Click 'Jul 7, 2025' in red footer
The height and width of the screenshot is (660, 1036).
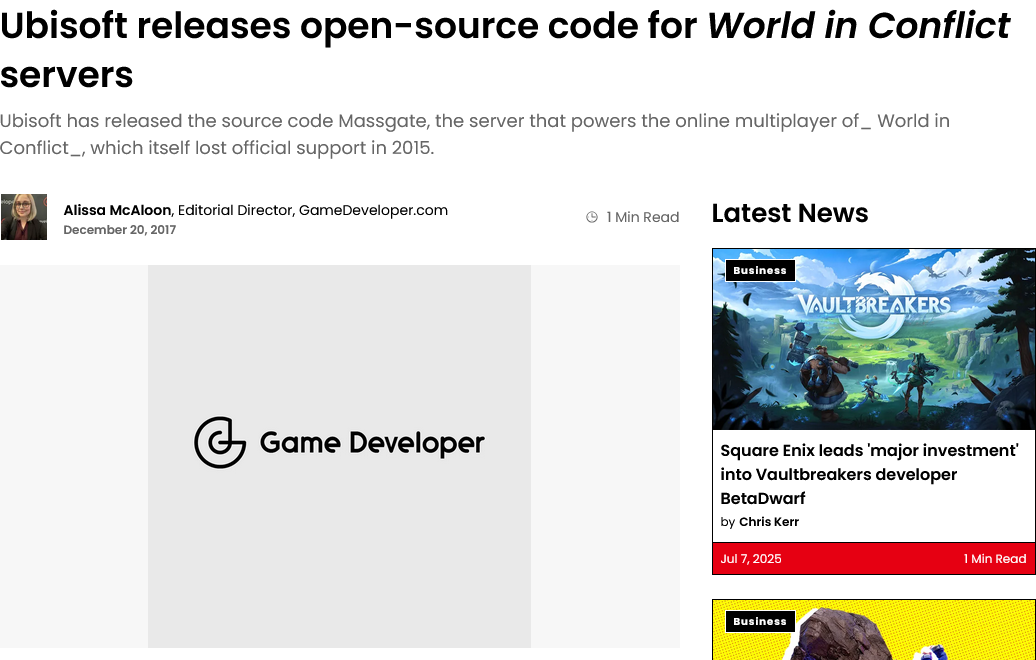click(x=751, y=559)
